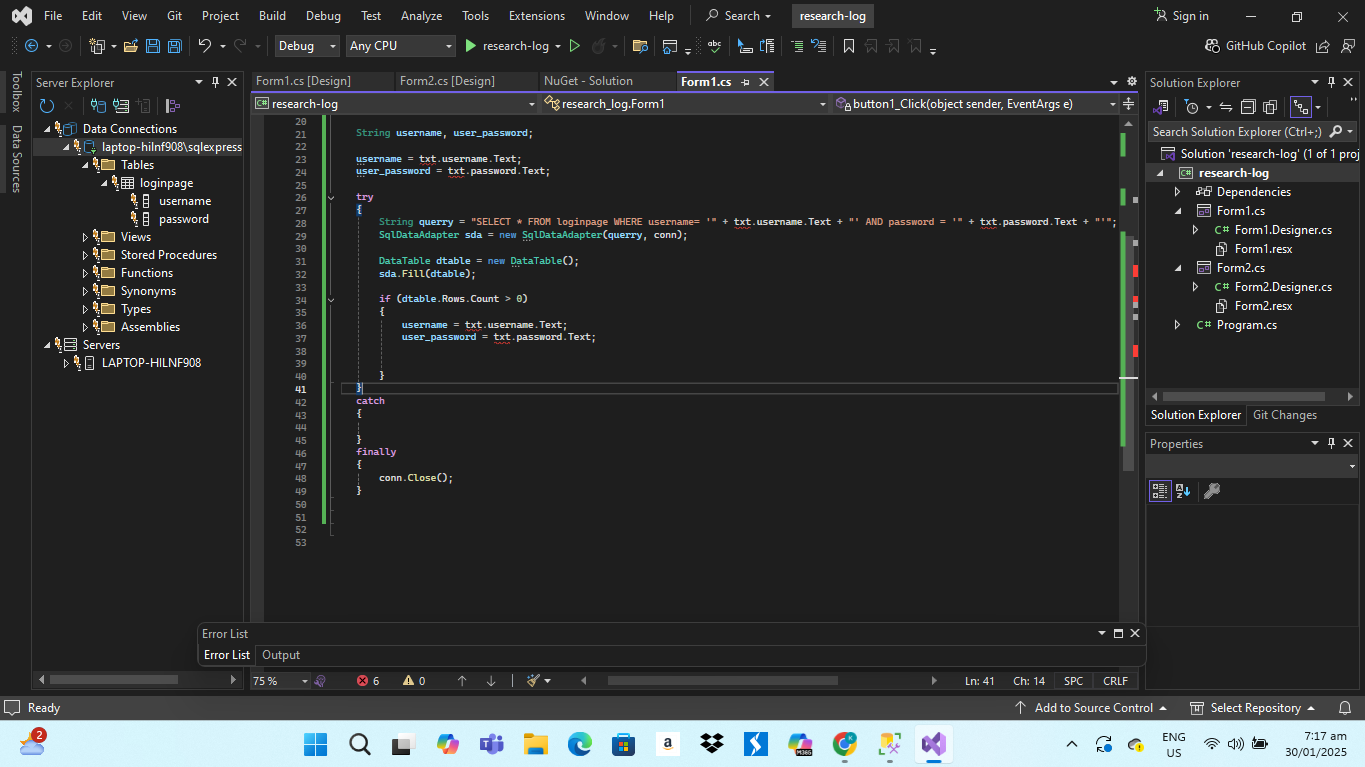This screenshot has width=1365, height=767.
Task: Click the GitHub Copilot button
Action: click(1257, 46)
